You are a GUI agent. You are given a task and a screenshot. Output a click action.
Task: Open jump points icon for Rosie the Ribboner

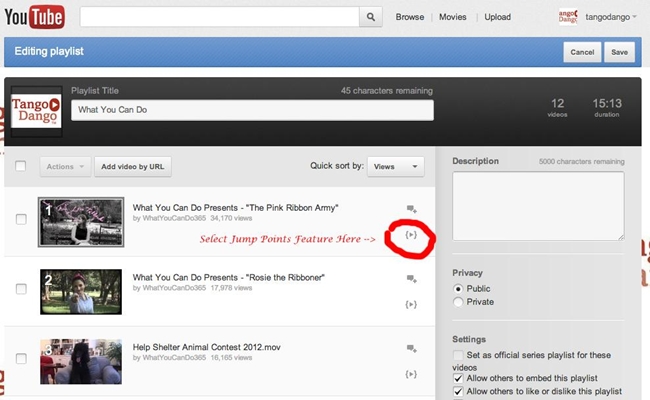tap(411, 304)
